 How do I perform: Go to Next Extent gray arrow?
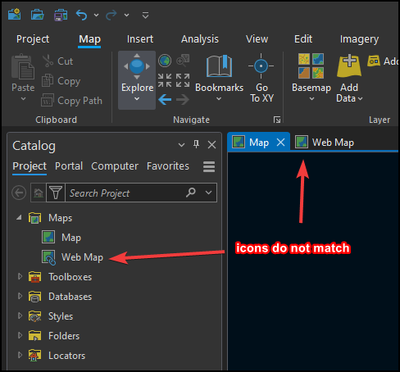click(183, 99)
